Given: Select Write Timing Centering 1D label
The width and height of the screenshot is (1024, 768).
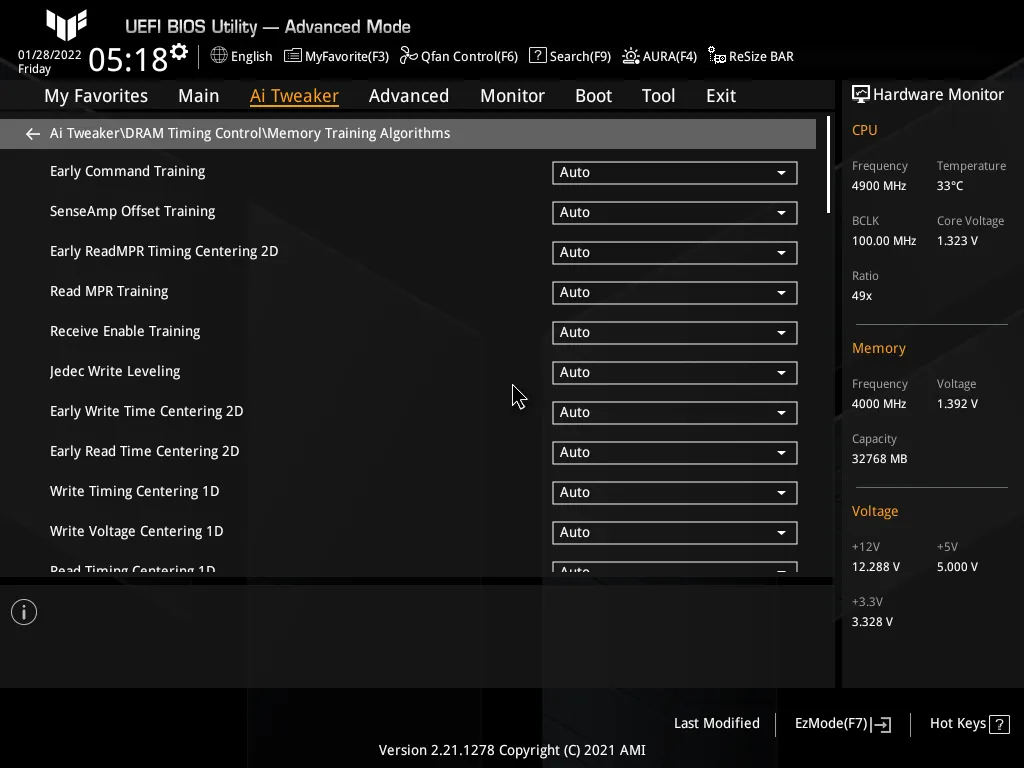Looking at the screenshot, I should pyautogui.click(x=135, y=491).
